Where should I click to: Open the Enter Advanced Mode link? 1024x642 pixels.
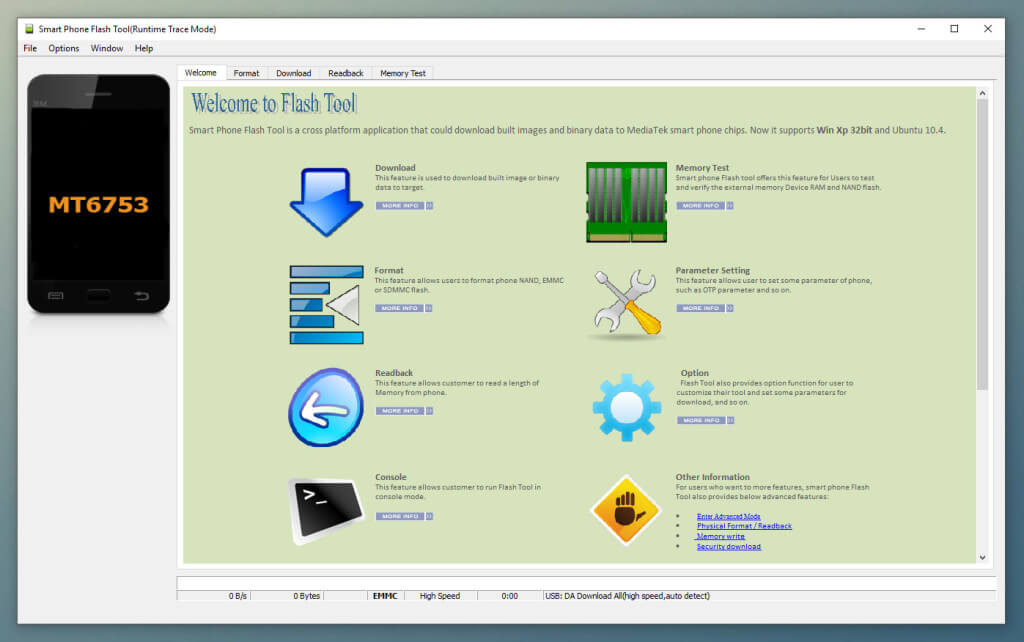tap(728, 516)
